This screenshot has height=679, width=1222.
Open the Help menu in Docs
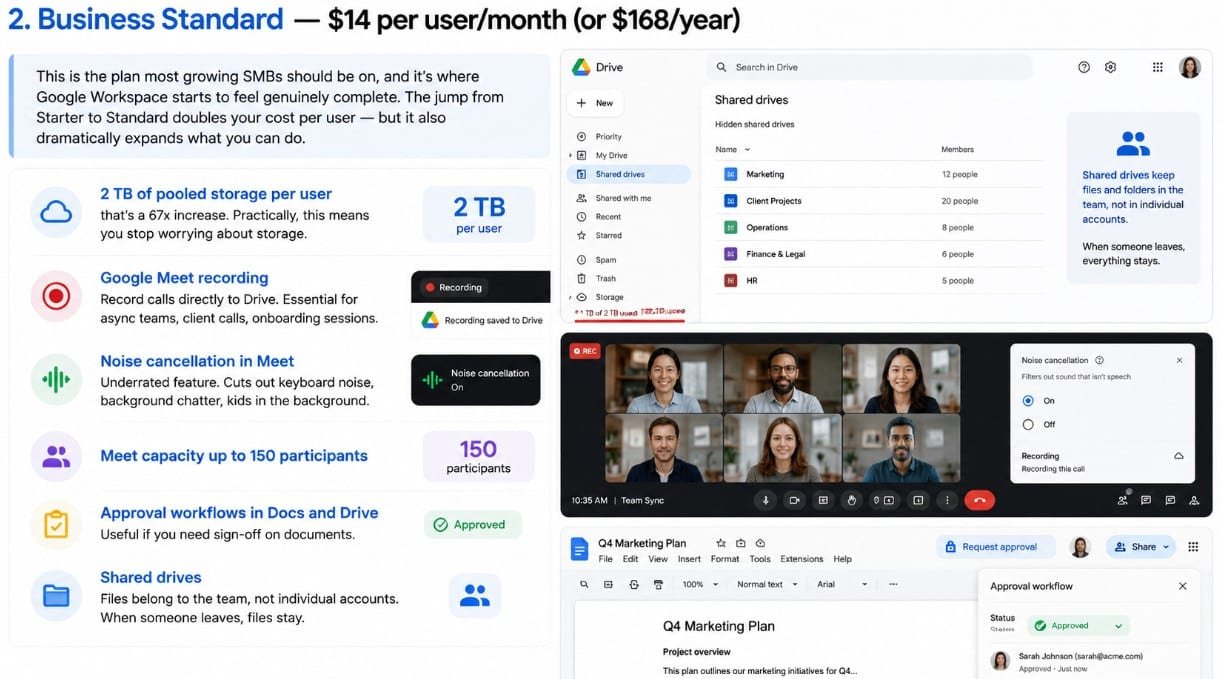(x=843, y=559)
